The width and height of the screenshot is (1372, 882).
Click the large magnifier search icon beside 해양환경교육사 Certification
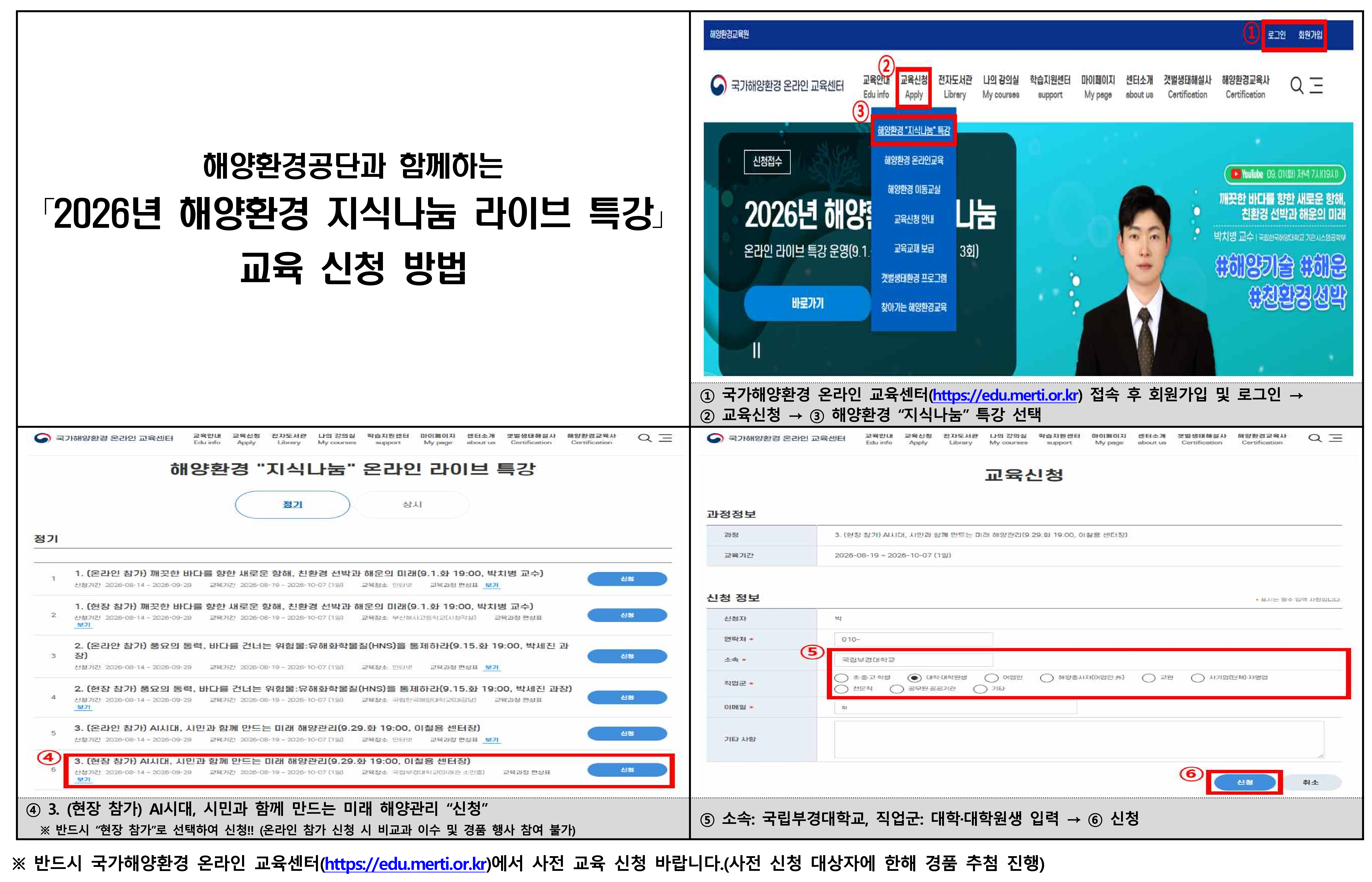pyautogui.click(x=1296, y=86)
